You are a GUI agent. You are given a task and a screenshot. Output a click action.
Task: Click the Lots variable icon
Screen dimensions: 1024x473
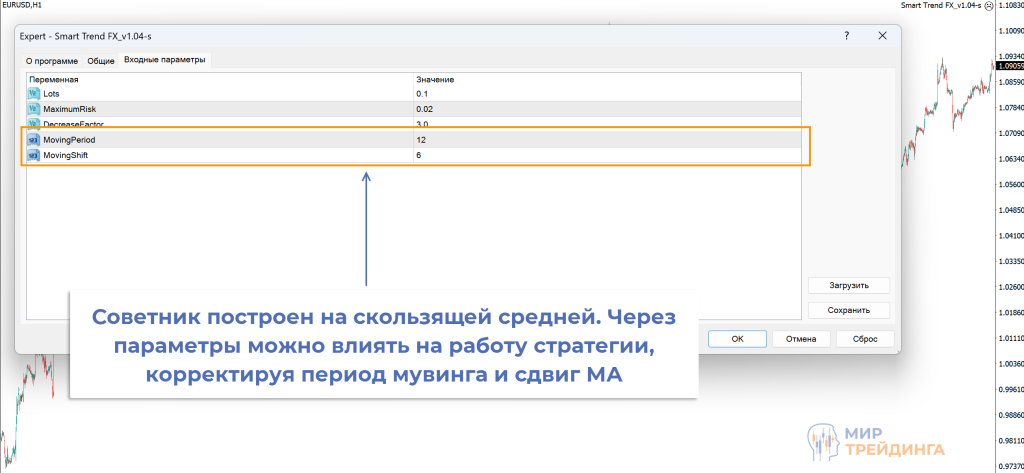(x=33, y=93)
